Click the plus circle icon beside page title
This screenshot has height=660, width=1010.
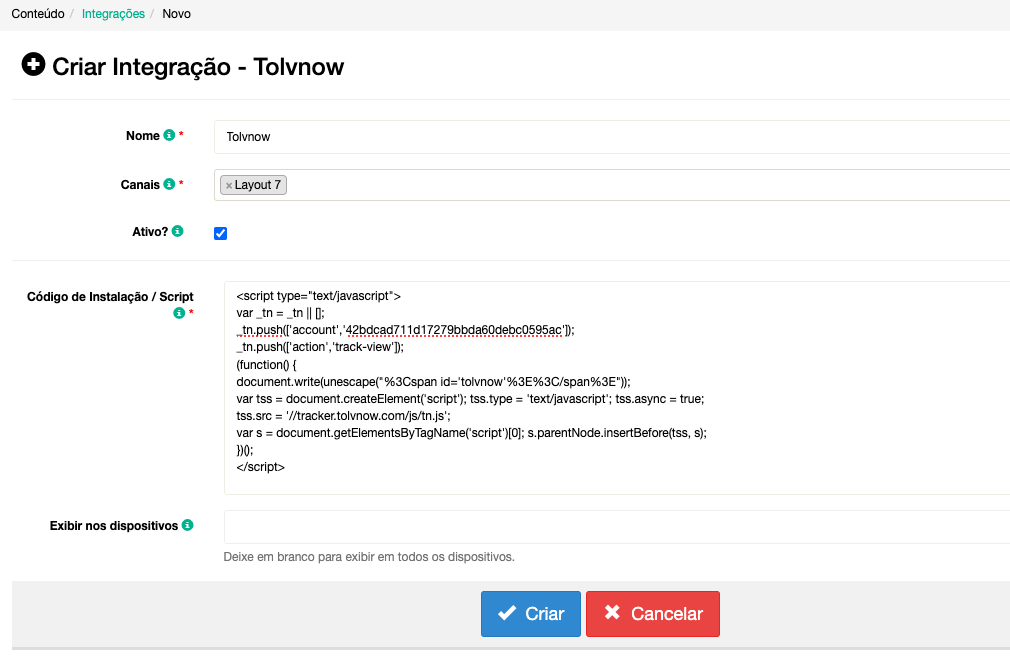pyautogui.click(x=33, y=64)
